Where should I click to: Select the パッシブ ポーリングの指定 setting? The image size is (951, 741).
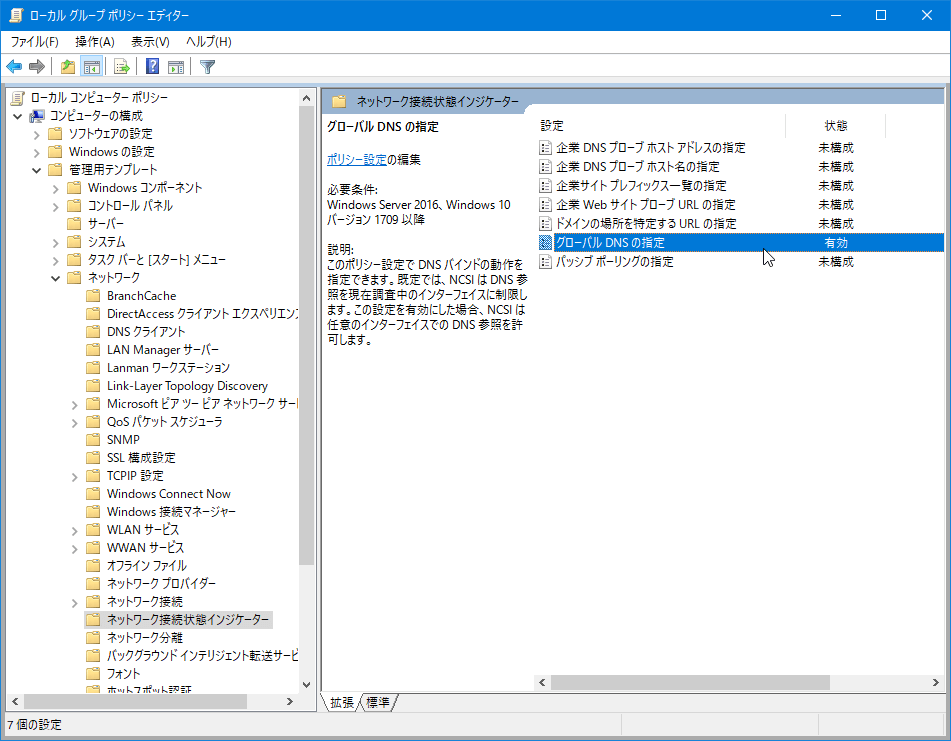point(614,262)
